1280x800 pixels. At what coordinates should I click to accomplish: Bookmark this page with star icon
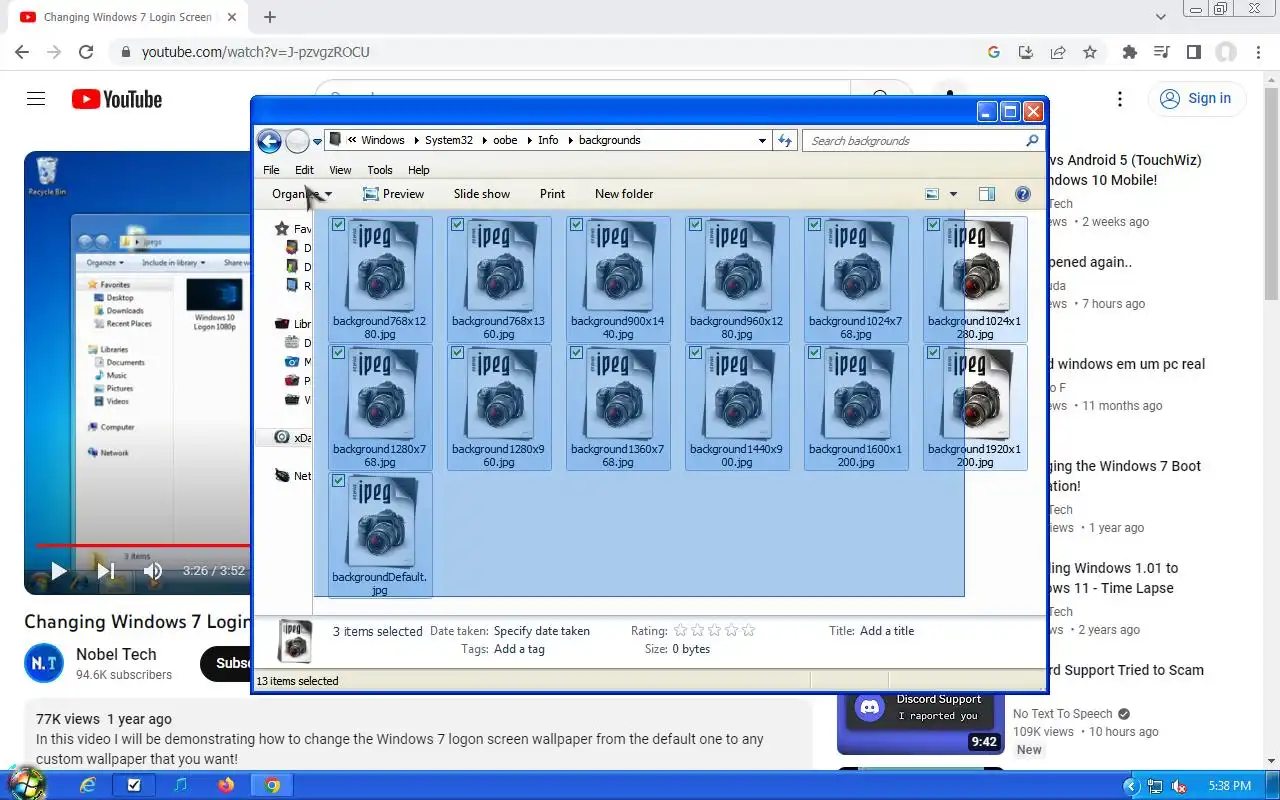click(1090, 52)
